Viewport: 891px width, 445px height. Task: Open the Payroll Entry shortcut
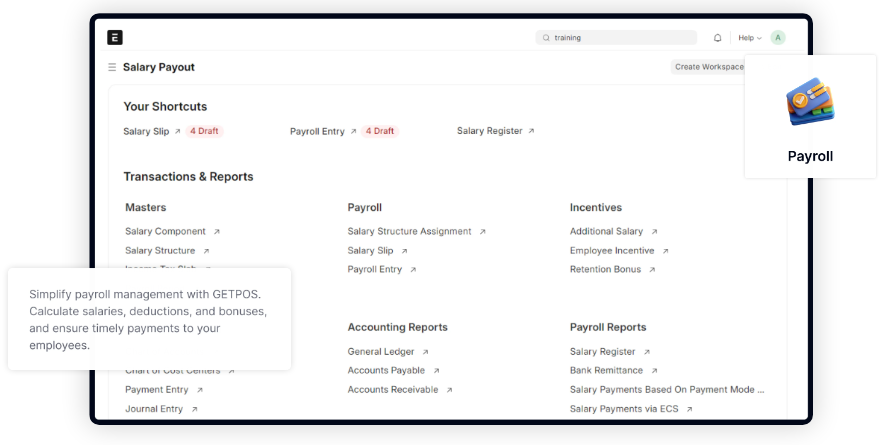tap(317, 131)
